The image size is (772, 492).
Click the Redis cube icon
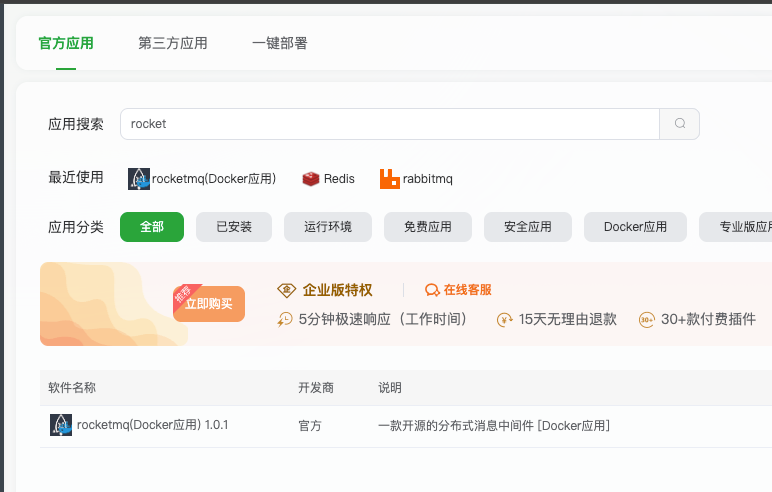click(311, 179)
